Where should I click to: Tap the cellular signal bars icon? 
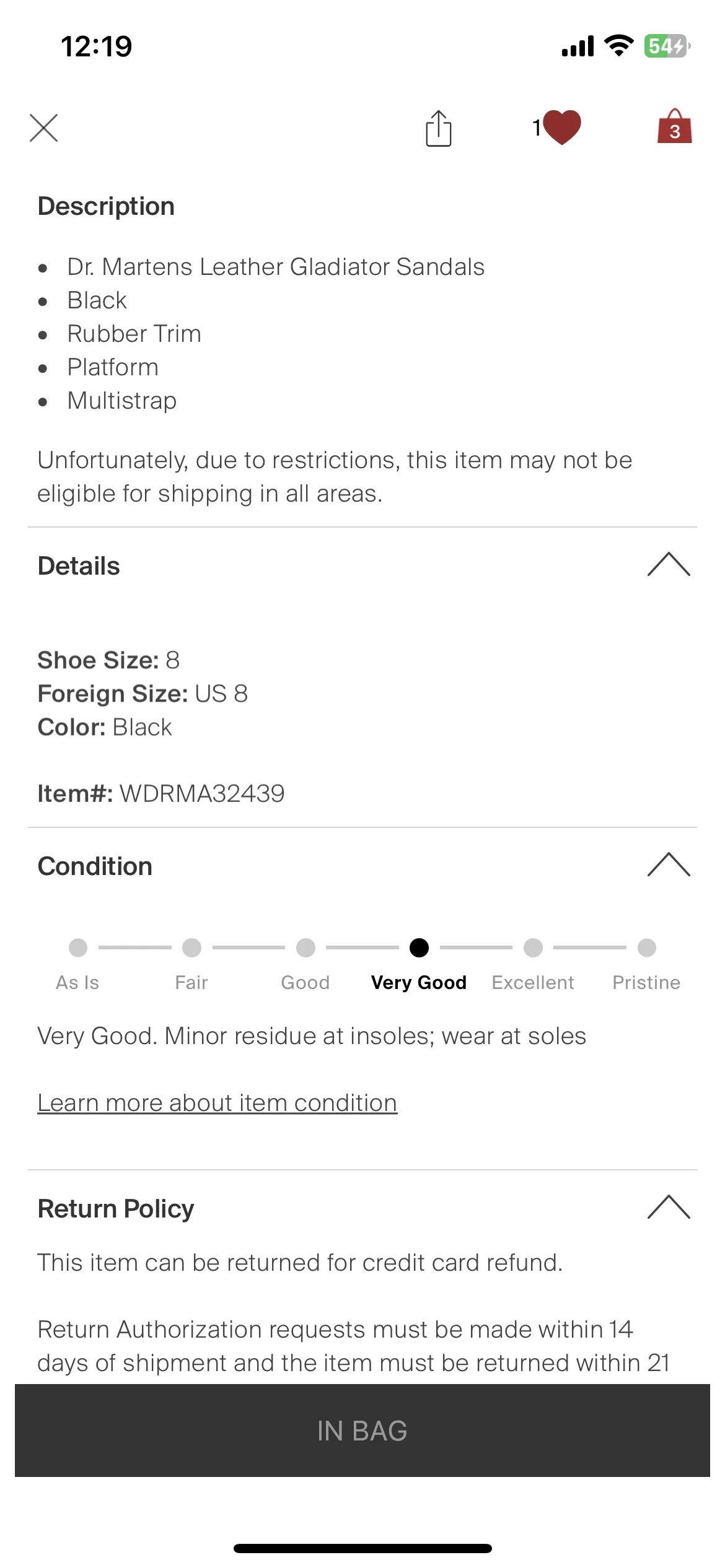tap(578, 46)
